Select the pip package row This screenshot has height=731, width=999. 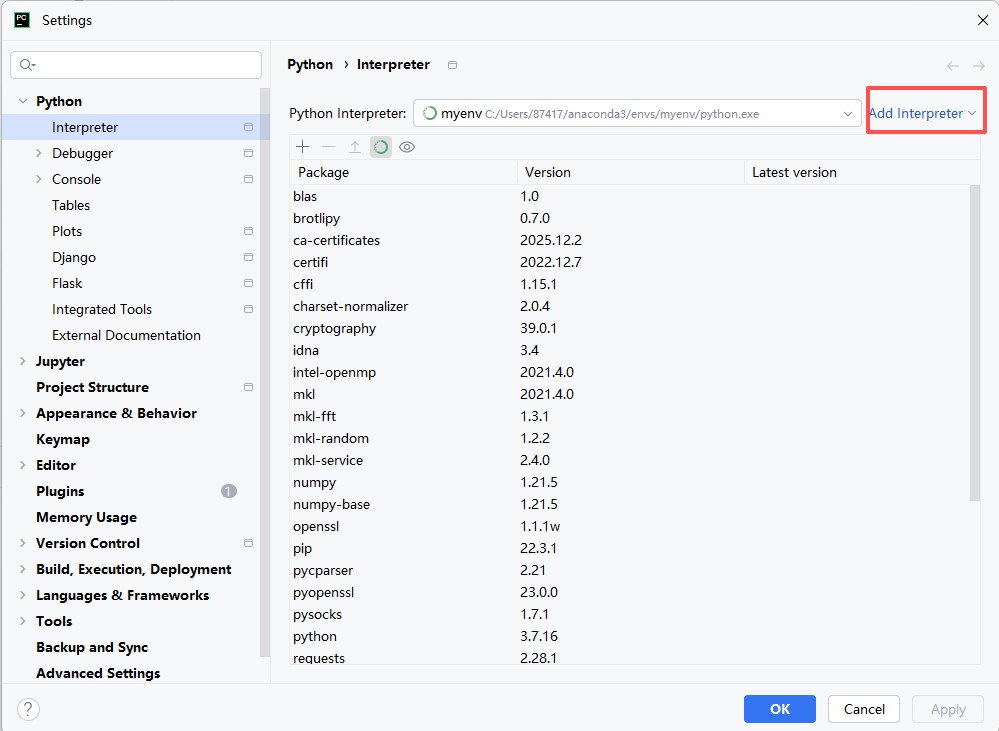click(x=629, y=548)
